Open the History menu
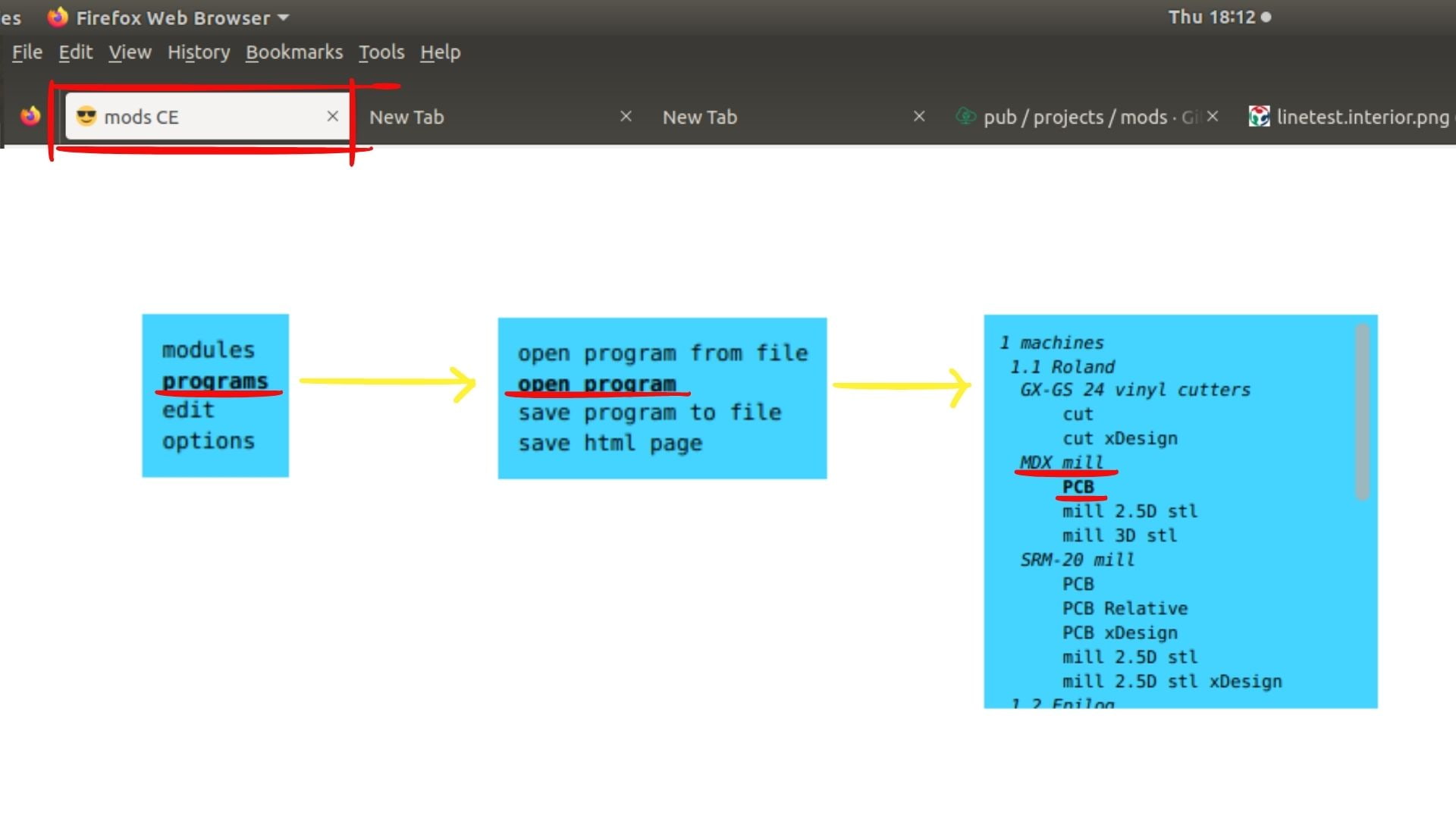The image size is (1456, 819). coord(198,52)
